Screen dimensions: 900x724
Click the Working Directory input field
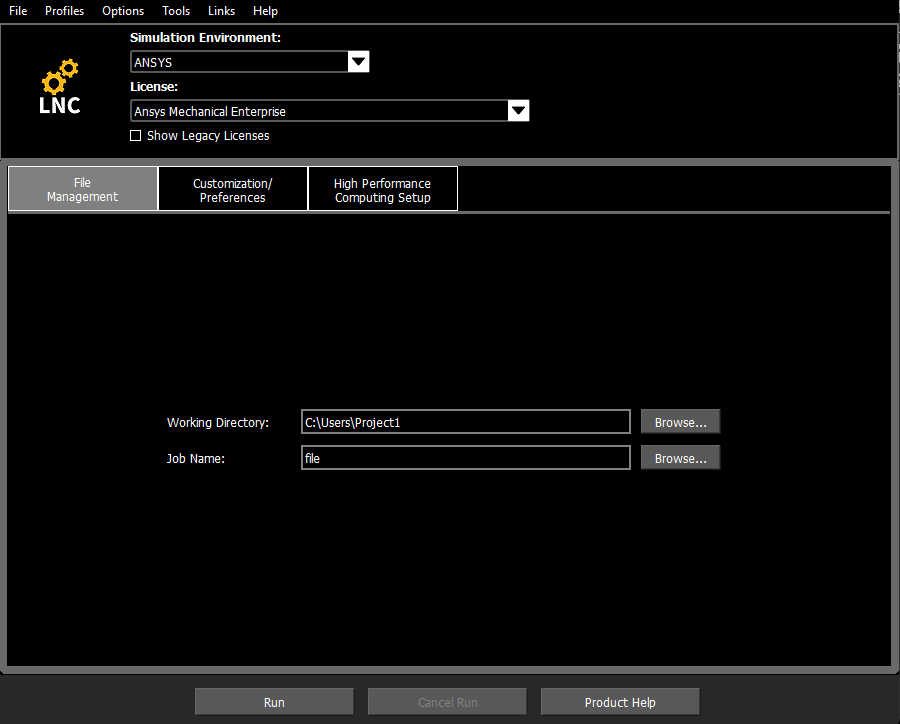pyautogui.click(x=465, y=422)
